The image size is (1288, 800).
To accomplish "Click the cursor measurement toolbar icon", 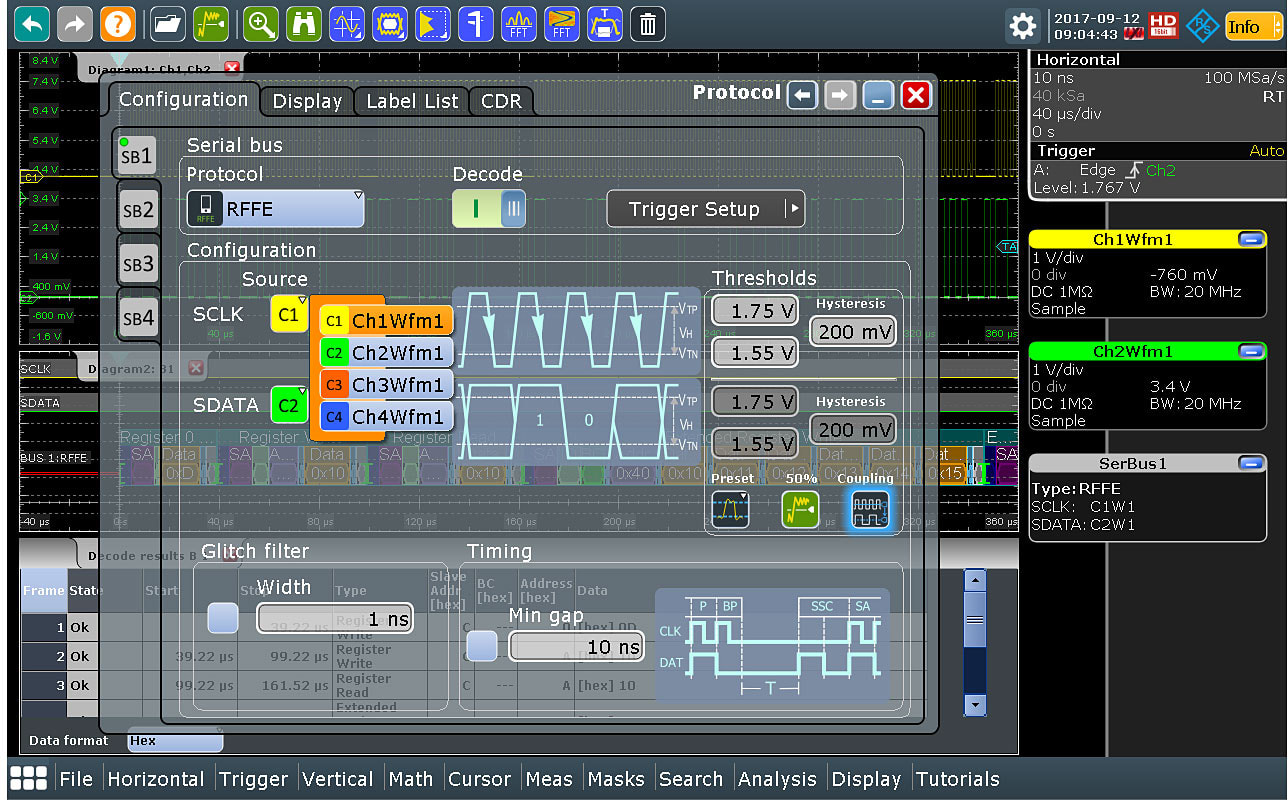I will (346, 23).
